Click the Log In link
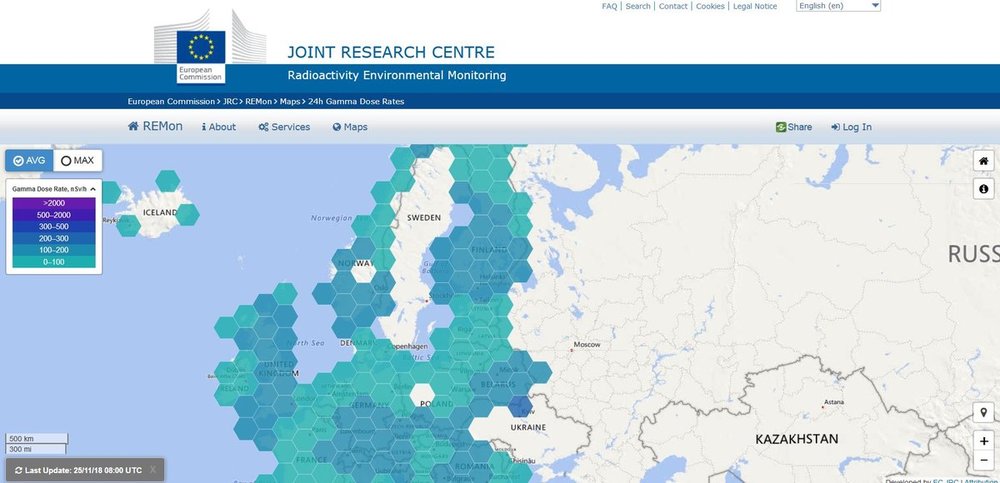This screenshot has height=483, width=1000. coord(851,127)
